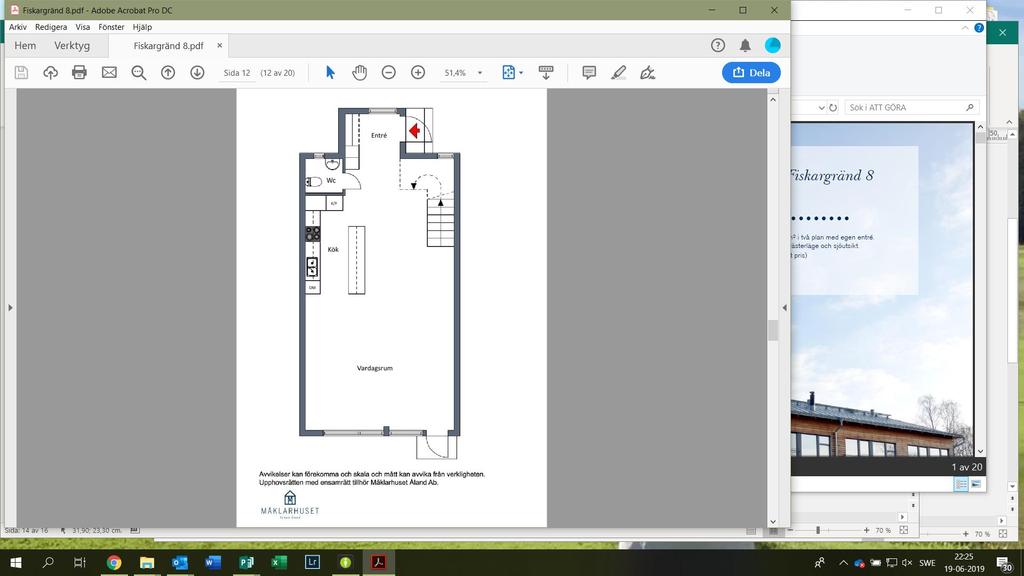Send the file by email envelope icon
The height and width of the screenshot is (576, 1024).
[109, 72]
